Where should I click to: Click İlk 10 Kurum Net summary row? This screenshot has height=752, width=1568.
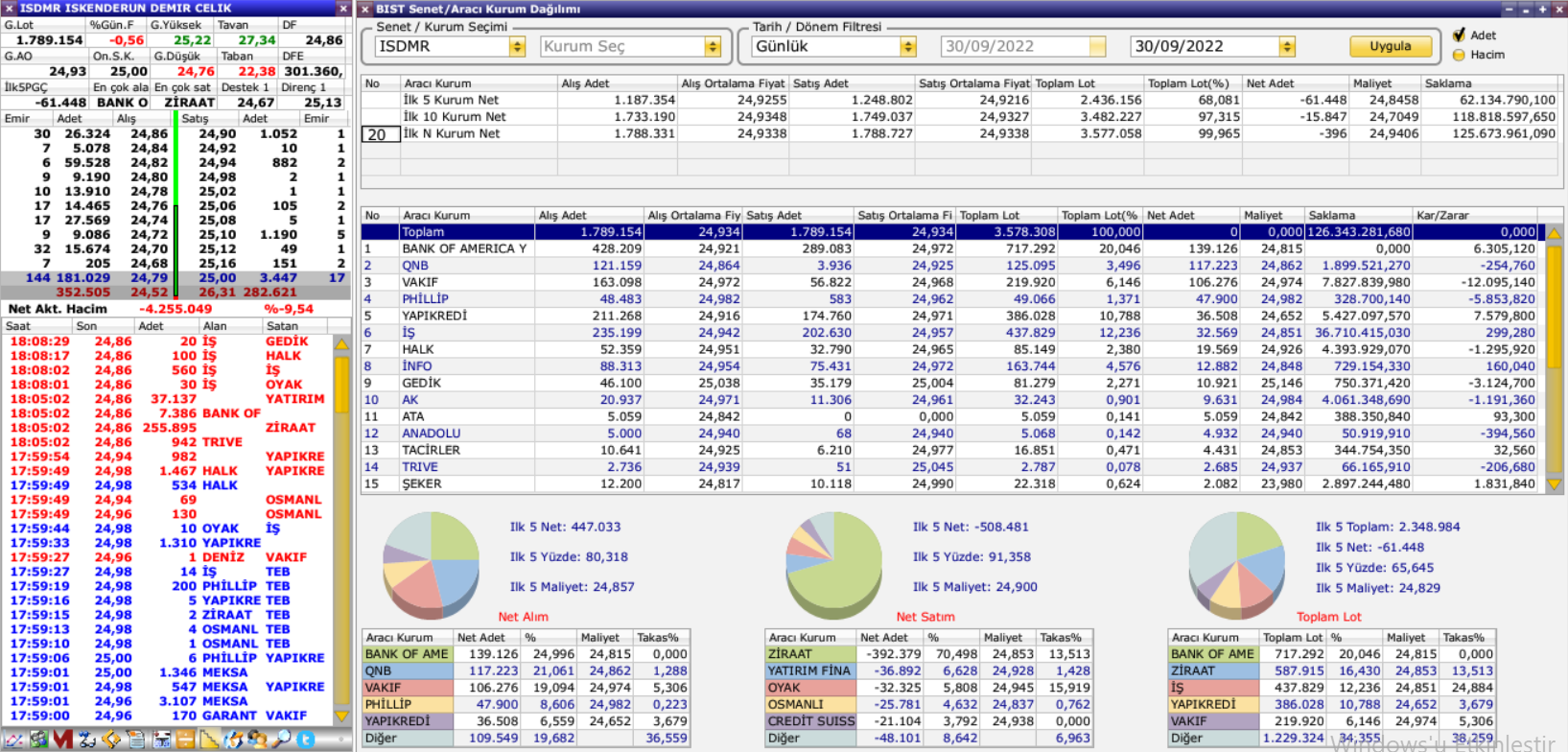[961, 117]
